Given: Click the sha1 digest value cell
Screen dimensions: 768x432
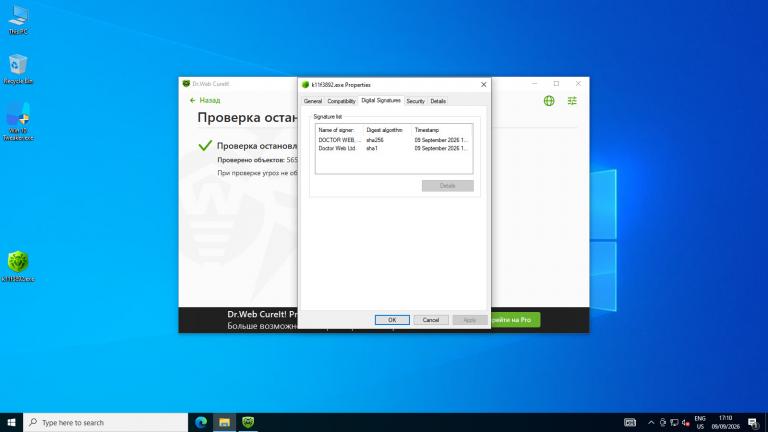Looking at the screenshot, I should coord(372,148).
